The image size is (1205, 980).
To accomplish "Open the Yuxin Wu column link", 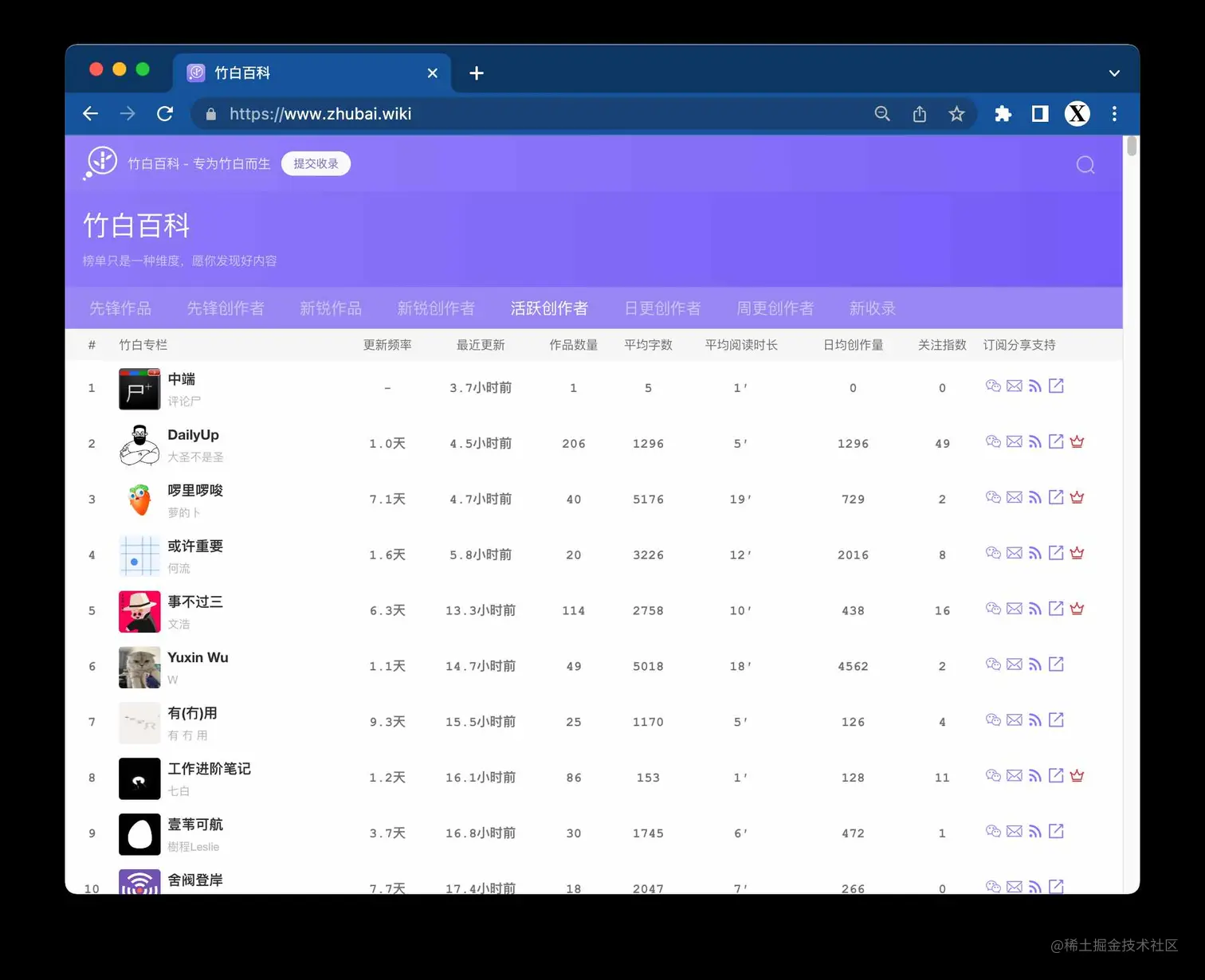I will [x=198, y=657].
